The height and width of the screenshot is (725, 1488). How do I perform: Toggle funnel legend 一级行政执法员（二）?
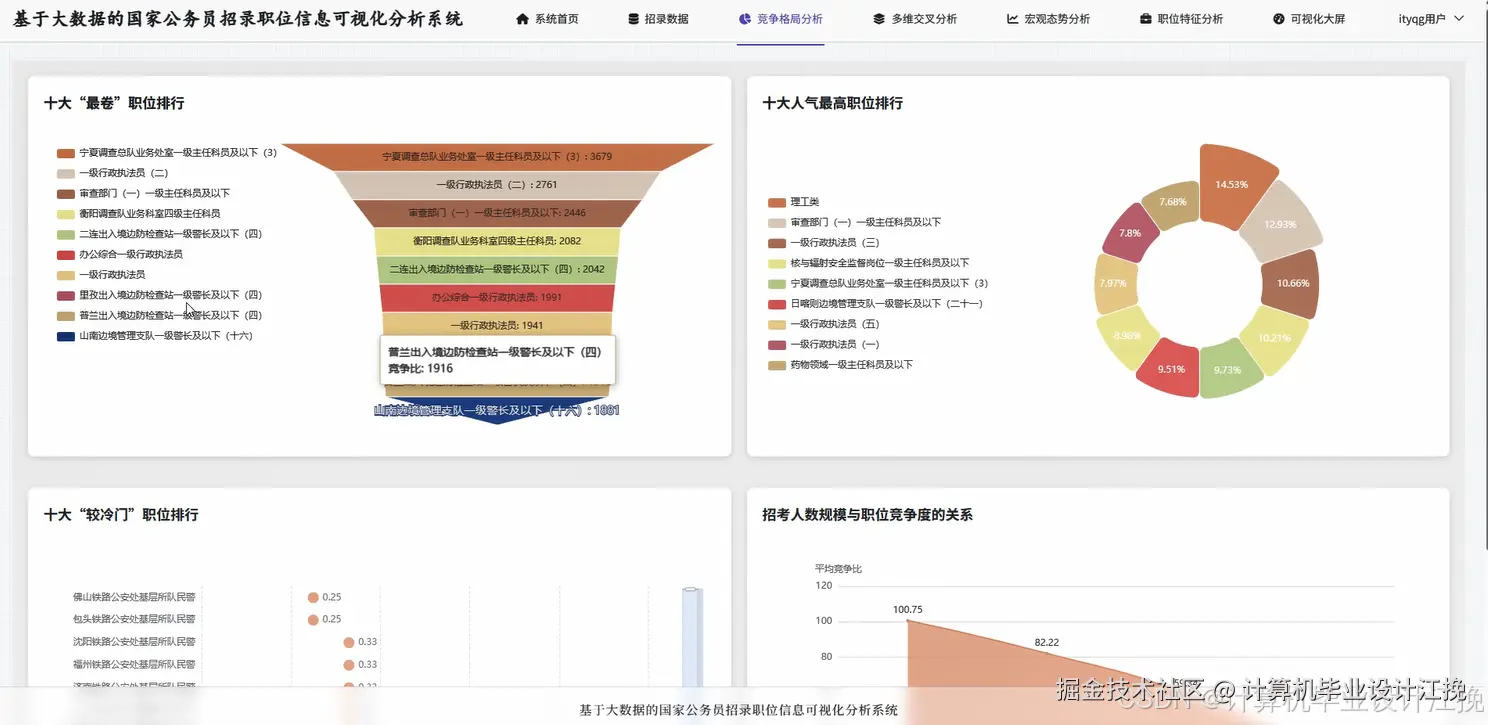(113, 173)
